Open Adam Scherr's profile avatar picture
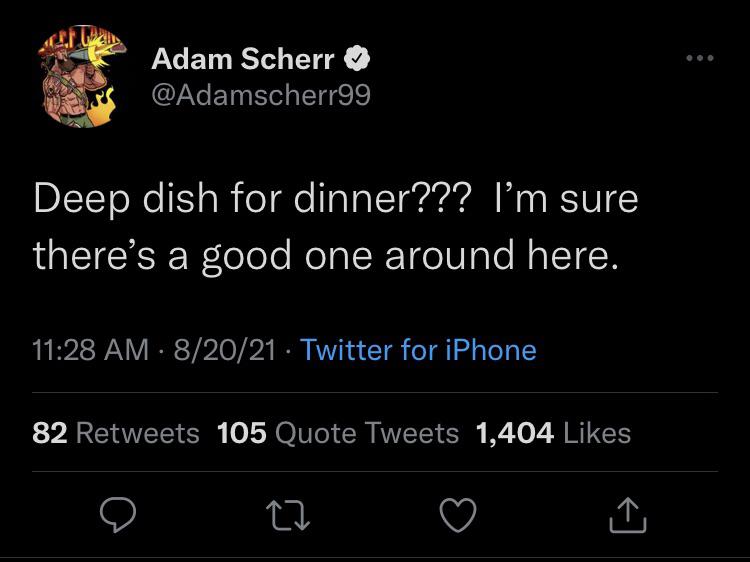Image resolution: width=750 pixels, height=562 pixels. [x=81, y=77]
